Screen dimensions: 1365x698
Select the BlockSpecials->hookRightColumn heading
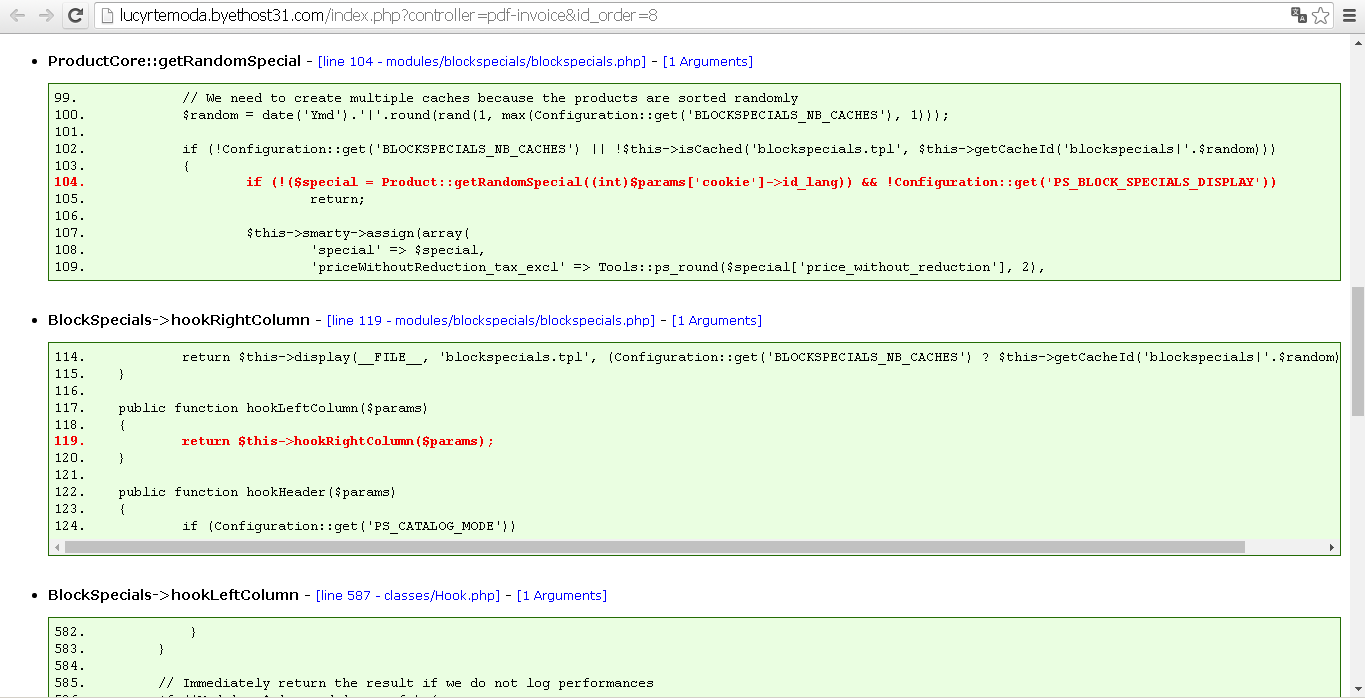click(179, 320)
